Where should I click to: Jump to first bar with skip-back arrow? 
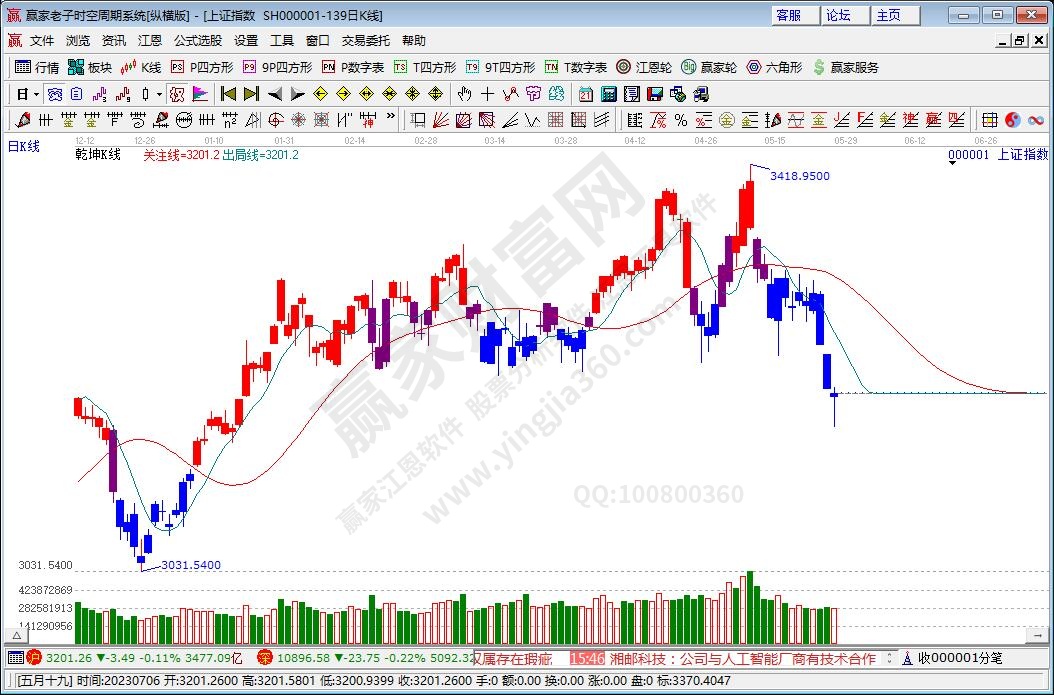coord(228,94)
